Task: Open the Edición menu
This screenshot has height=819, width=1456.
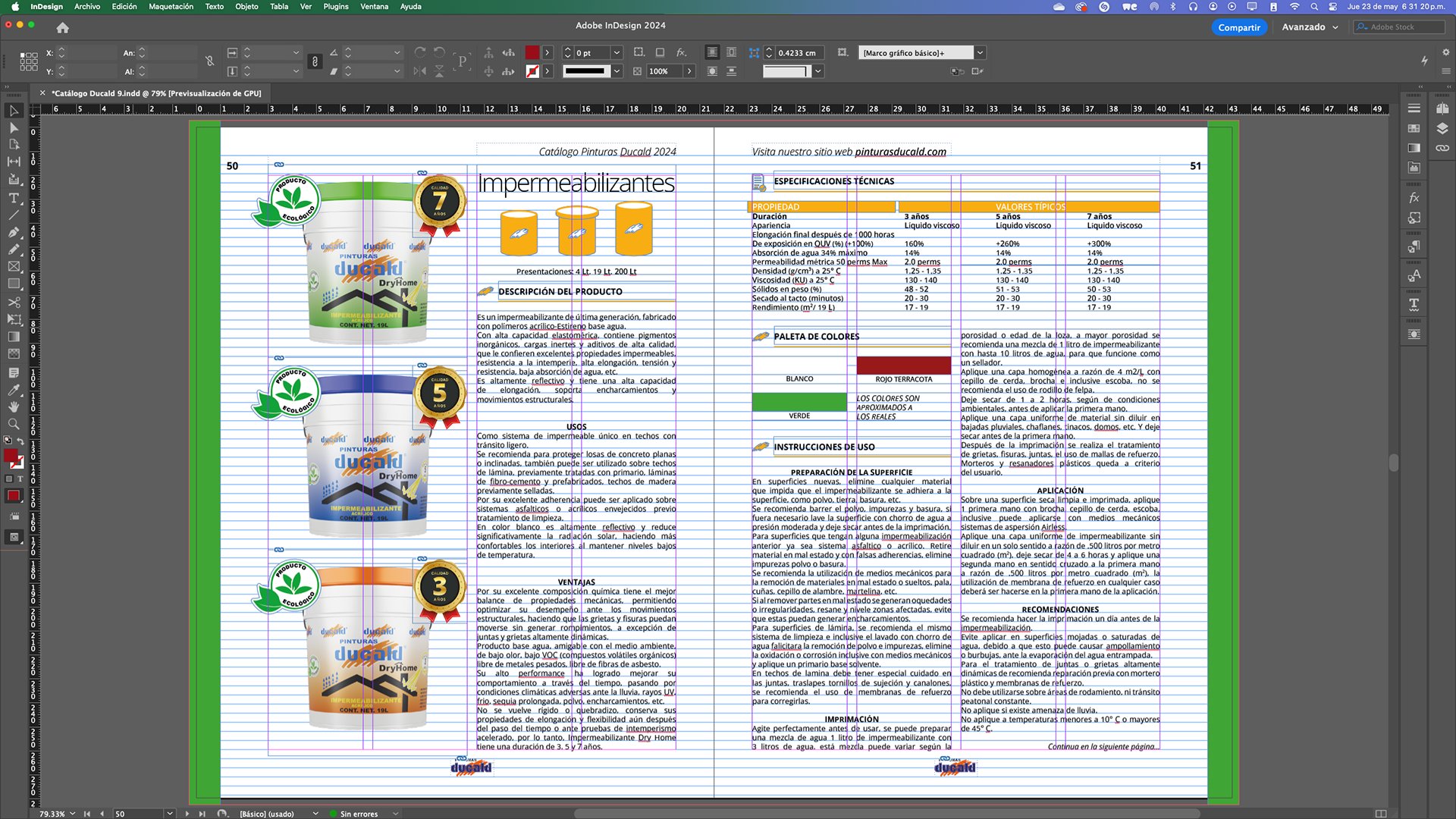Action: tap(124, 6)
